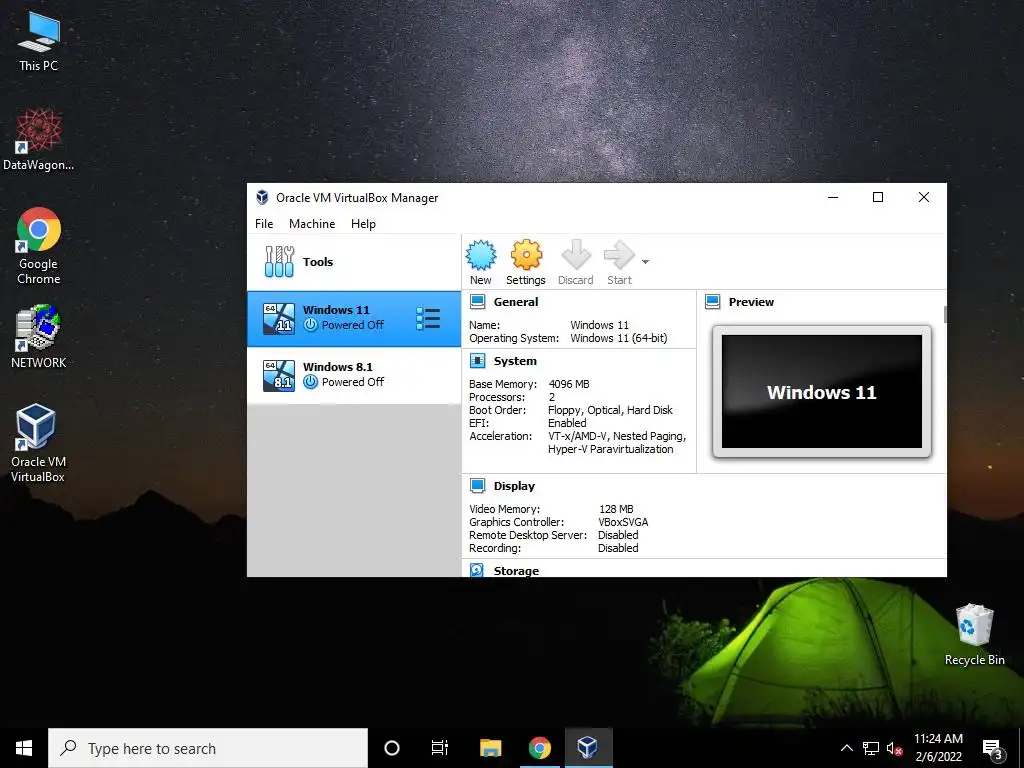The width and height of the screenshot is (1024, 768).
Task: Click the Boot Order value text
Action: coord(610,410)
